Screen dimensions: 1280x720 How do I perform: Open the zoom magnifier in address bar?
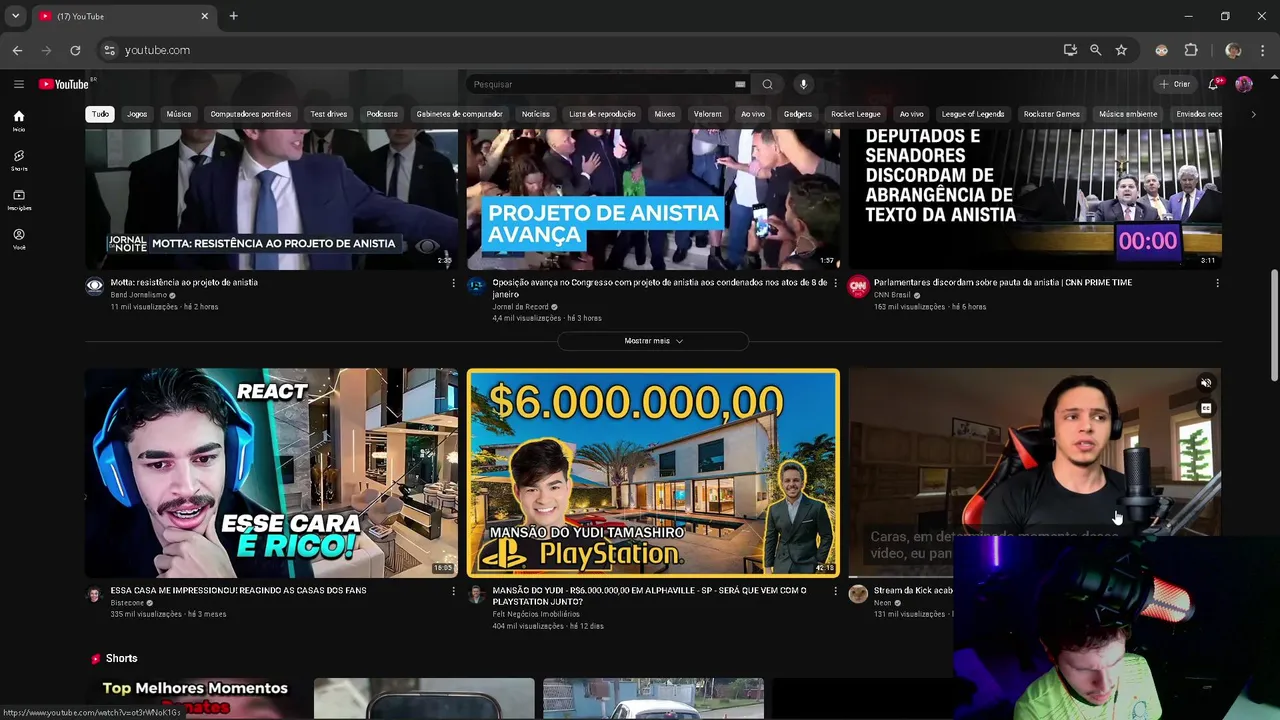(1095, 50)
